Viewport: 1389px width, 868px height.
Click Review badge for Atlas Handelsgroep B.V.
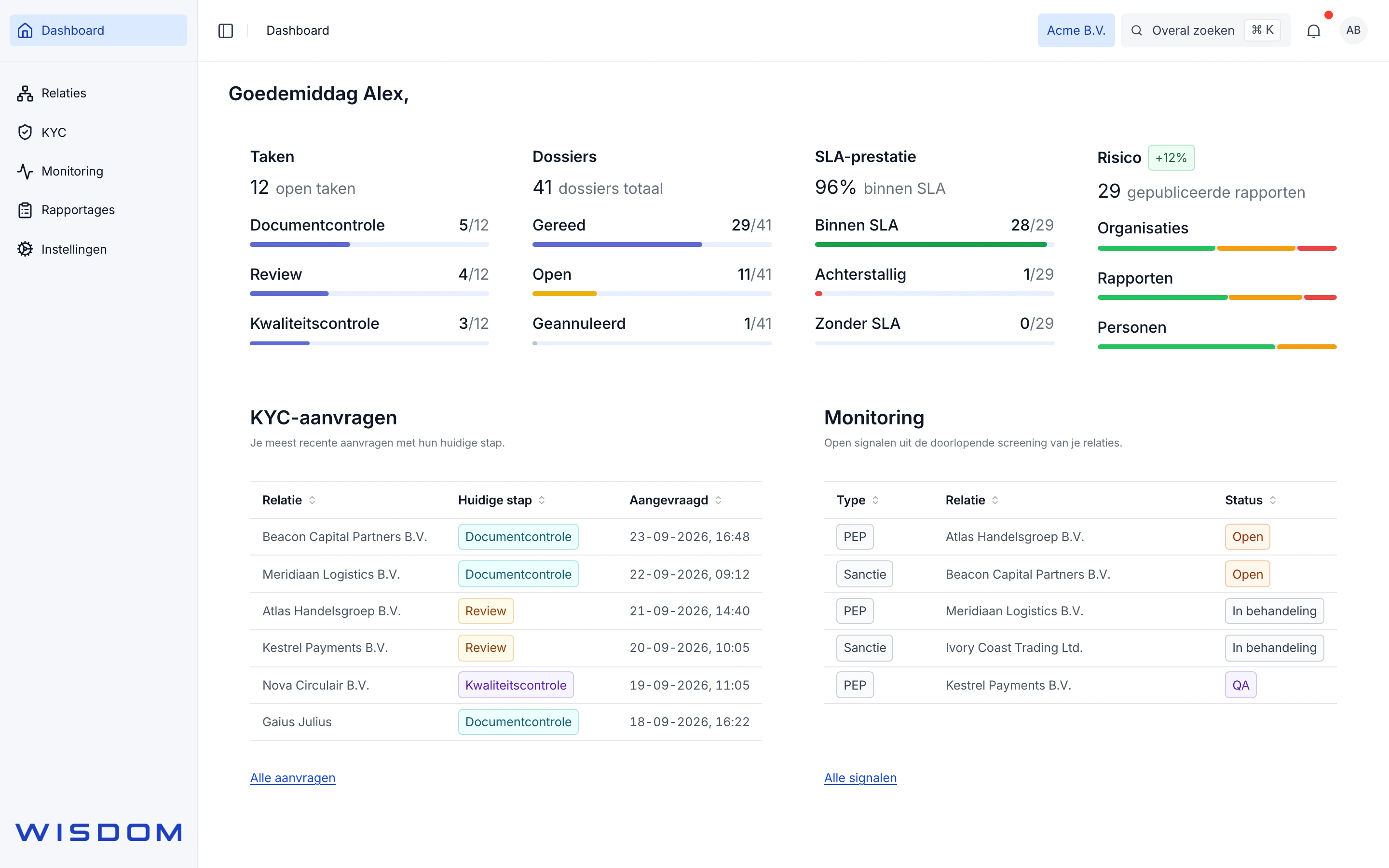pyautogui.click(x=486, y=611)
